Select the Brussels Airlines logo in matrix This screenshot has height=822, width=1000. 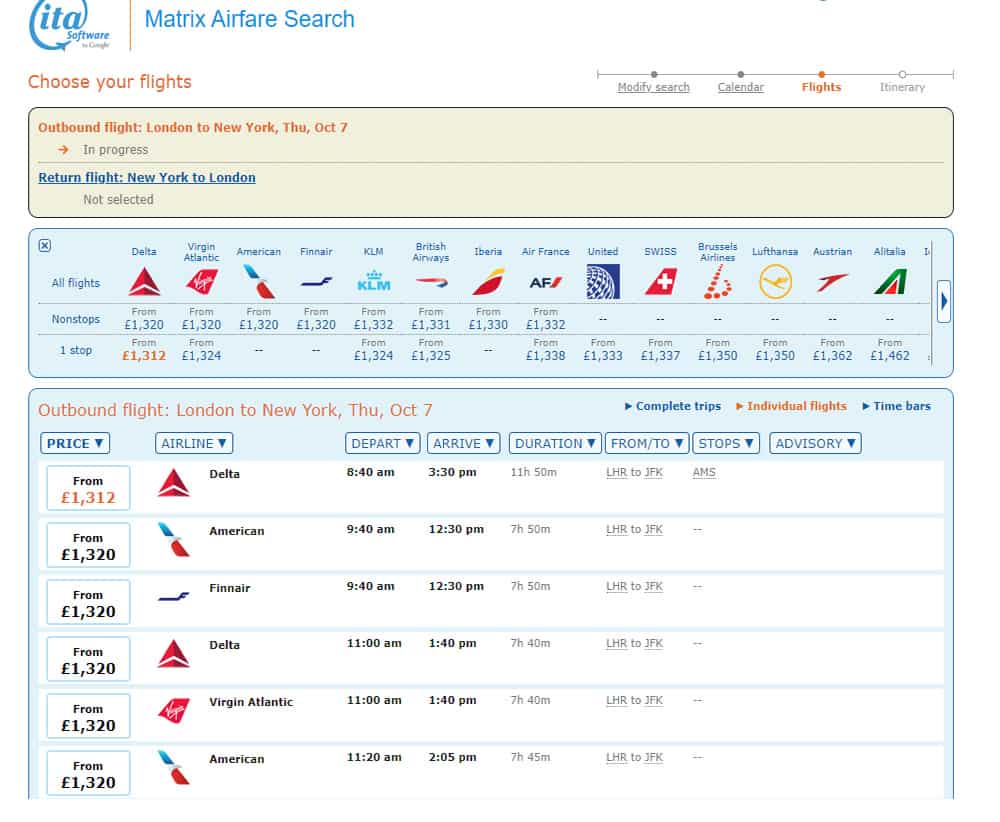coord(717,282)
